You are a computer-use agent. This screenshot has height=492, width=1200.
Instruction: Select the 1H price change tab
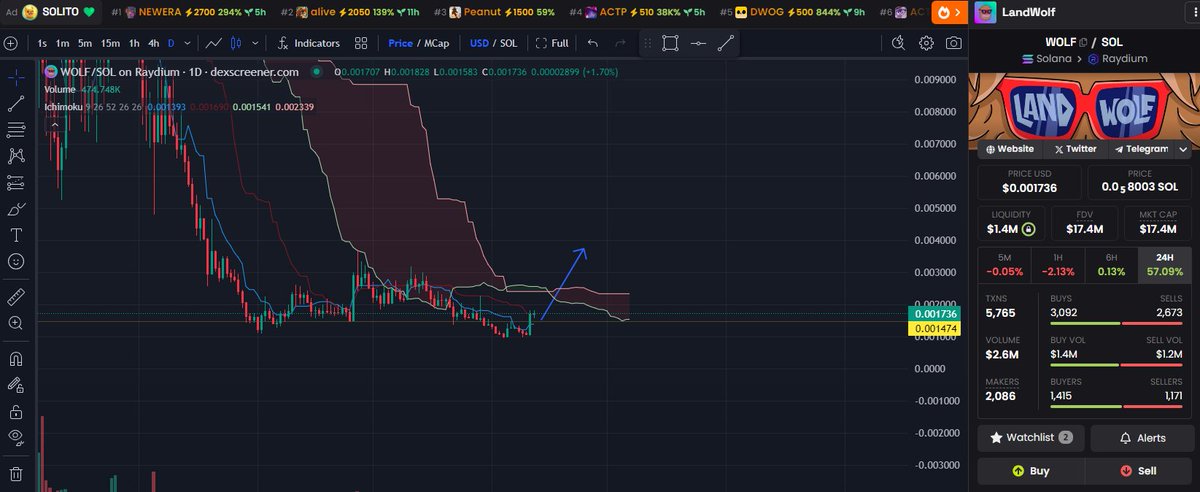pyautogui.click(x=1058, y=264)
